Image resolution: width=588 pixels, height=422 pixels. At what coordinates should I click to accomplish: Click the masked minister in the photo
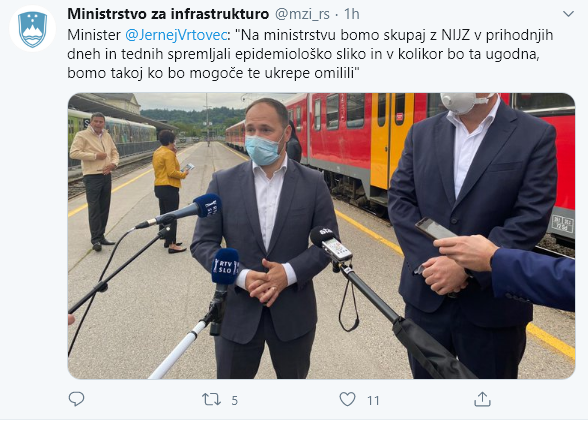click(x=265, y=240)
